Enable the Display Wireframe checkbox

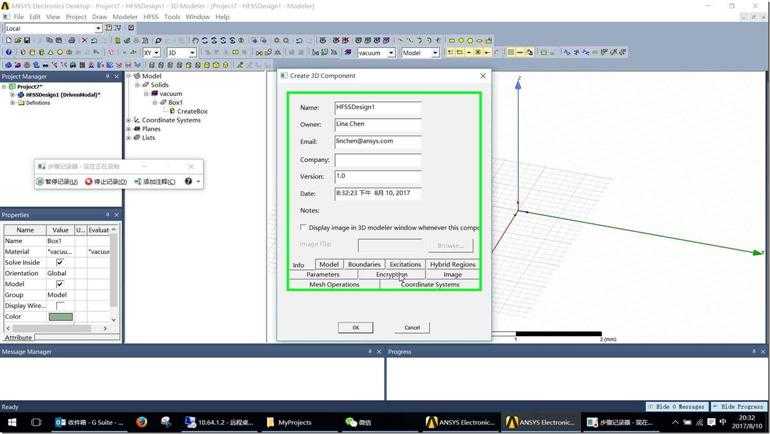point(59,306)
